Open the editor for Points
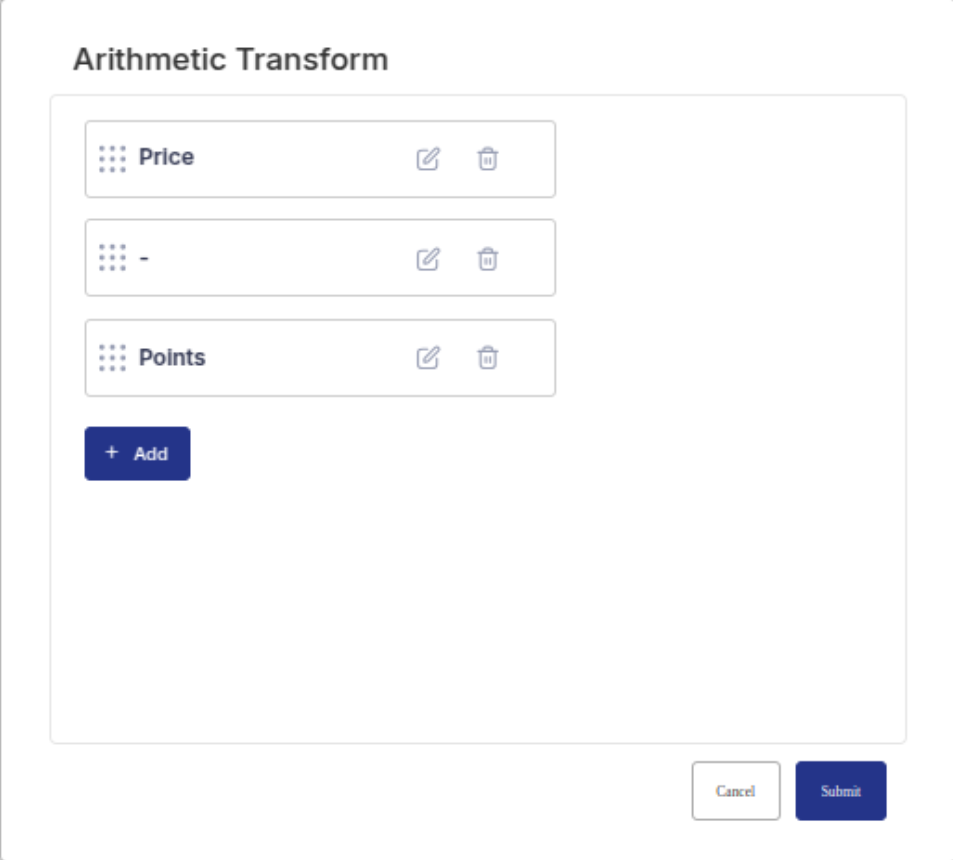 pos(428,358)
